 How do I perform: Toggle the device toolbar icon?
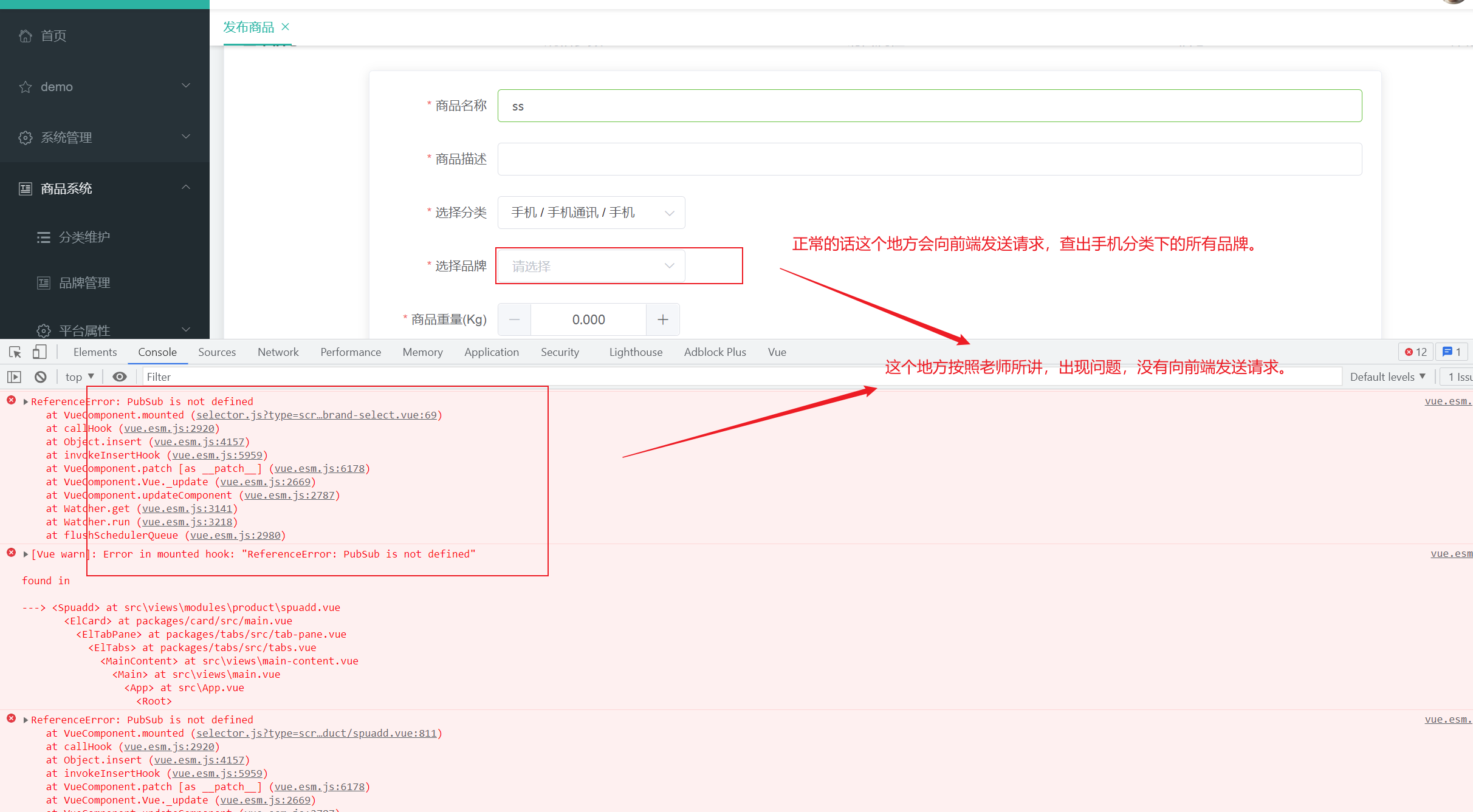39,352
